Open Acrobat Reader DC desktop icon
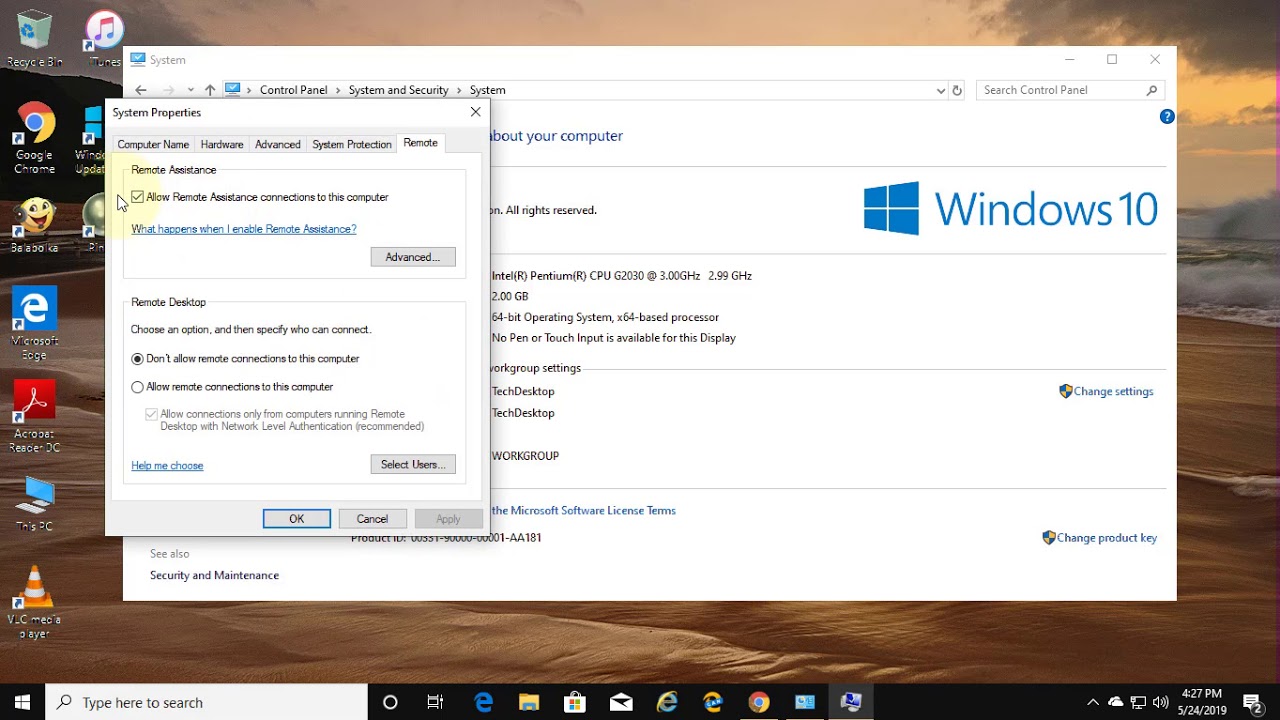The width and height of the screenshot is (1280, 720). 34,416
